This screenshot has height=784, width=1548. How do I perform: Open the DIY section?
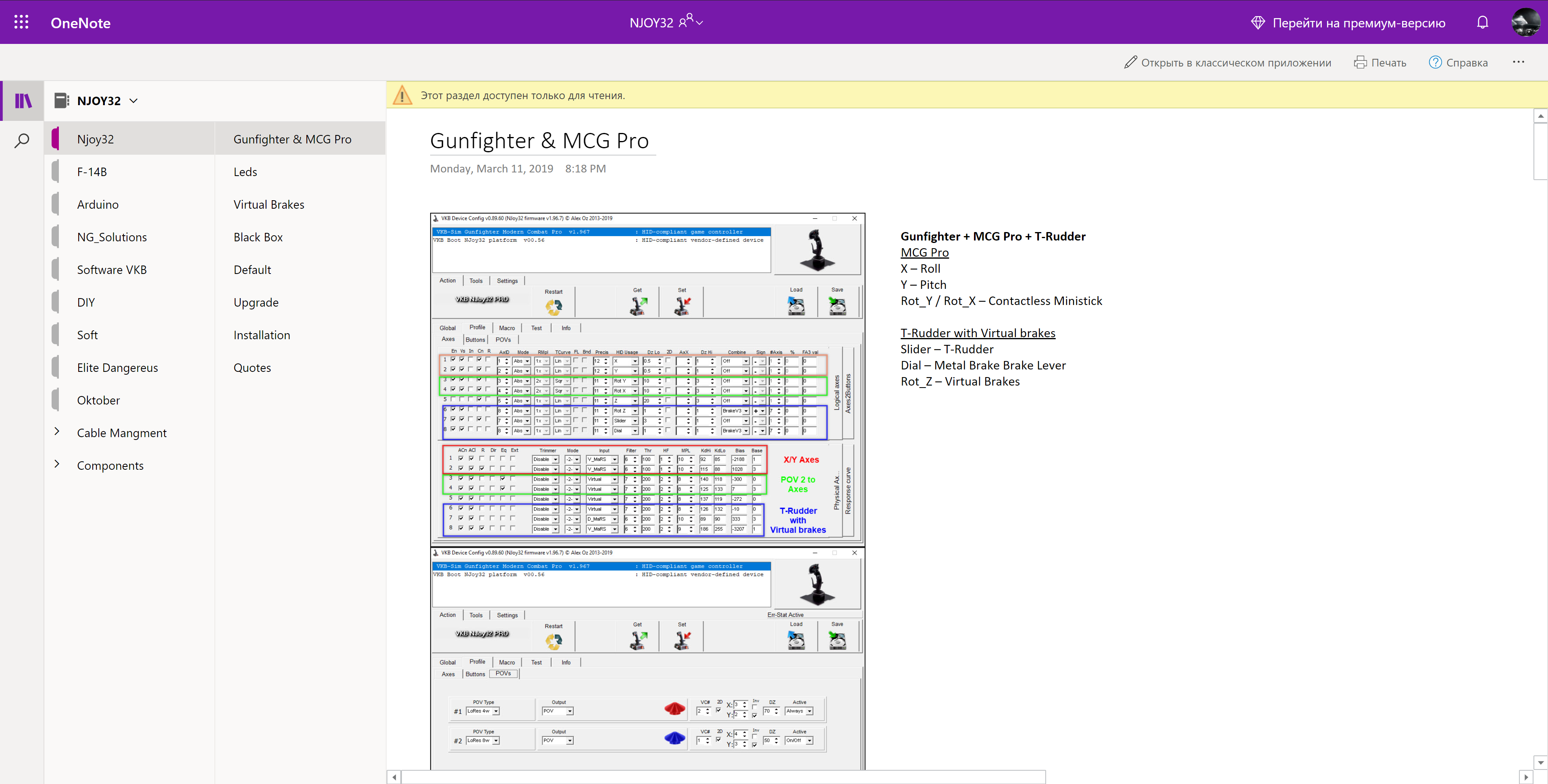[130, 302]
